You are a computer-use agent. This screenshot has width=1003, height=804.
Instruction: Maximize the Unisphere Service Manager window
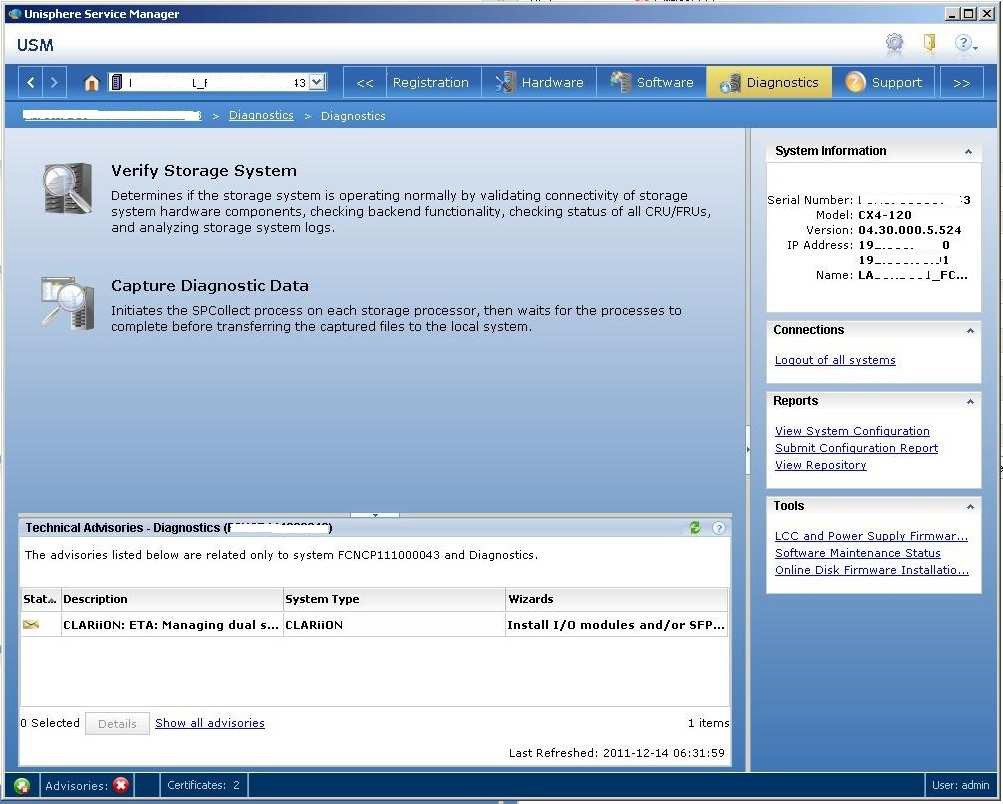969,13
